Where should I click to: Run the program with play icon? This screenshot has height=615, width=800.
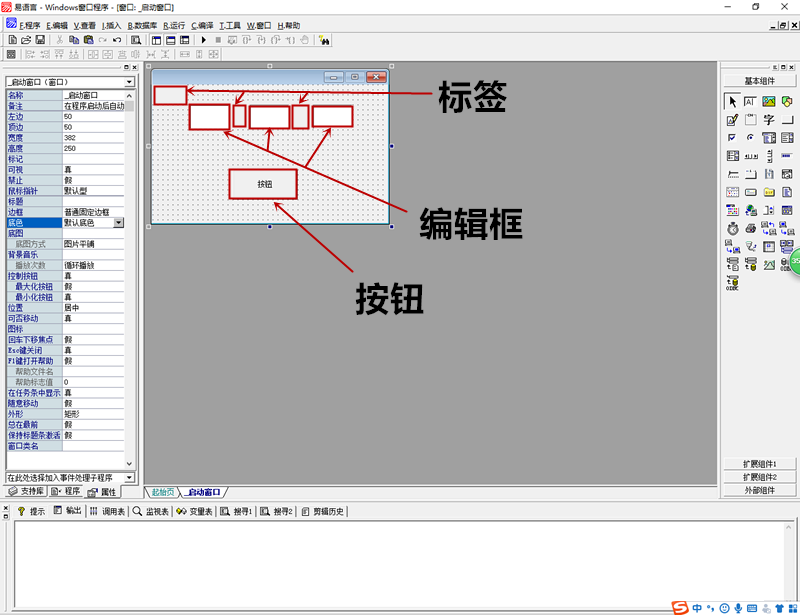point(204,40)
